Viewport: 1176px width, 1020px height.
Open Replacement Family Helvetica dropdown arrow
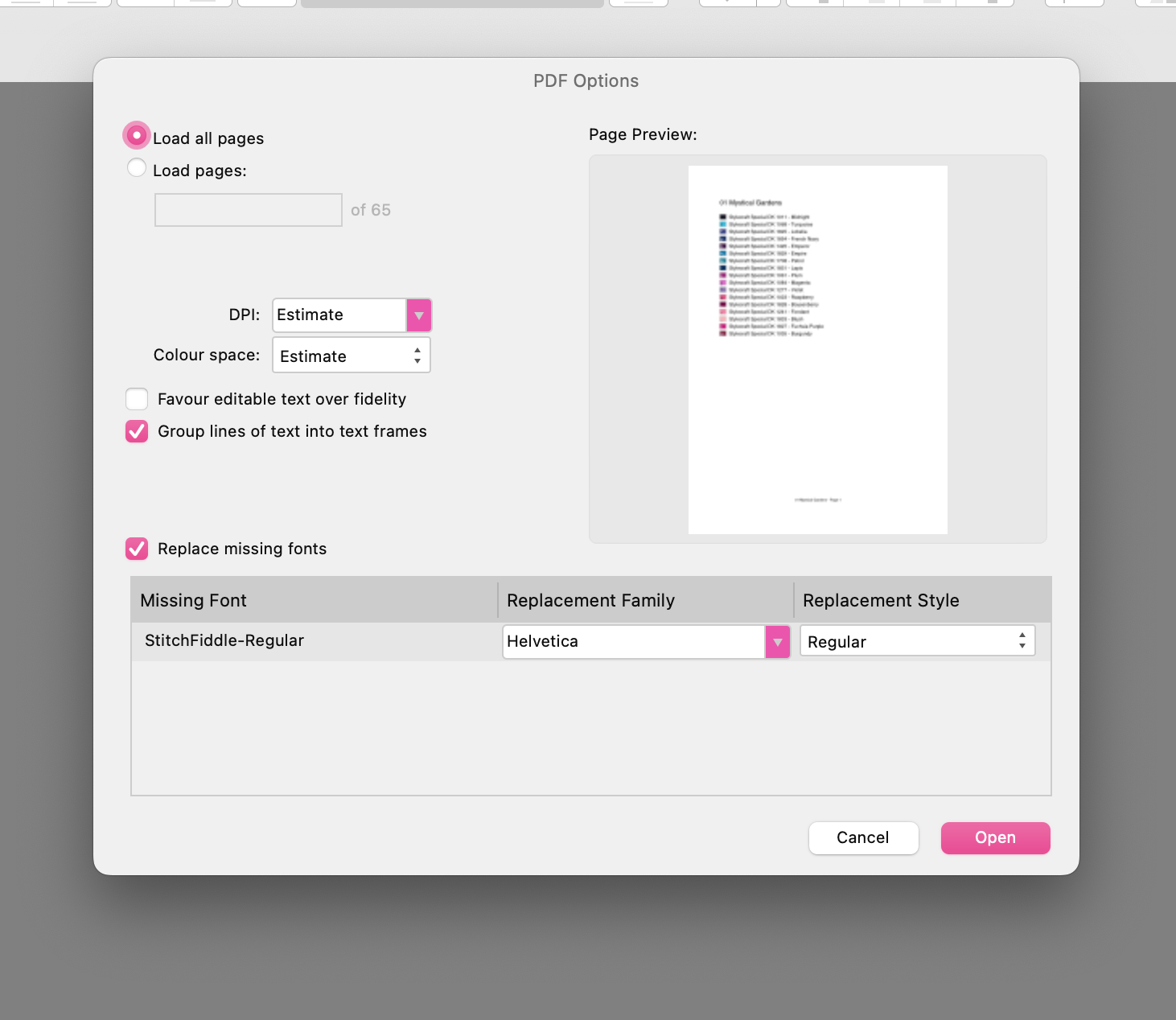coord(778,642)
